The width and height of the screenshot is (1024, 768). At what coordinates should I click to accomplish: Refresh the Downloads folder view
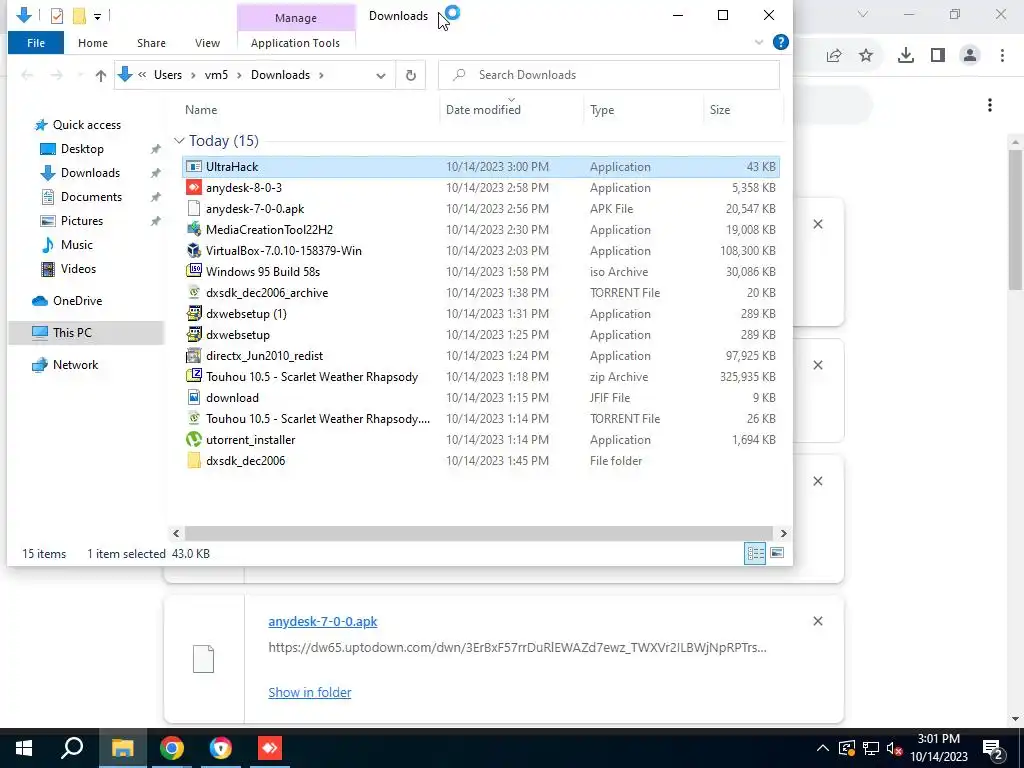tap(411, 75)
